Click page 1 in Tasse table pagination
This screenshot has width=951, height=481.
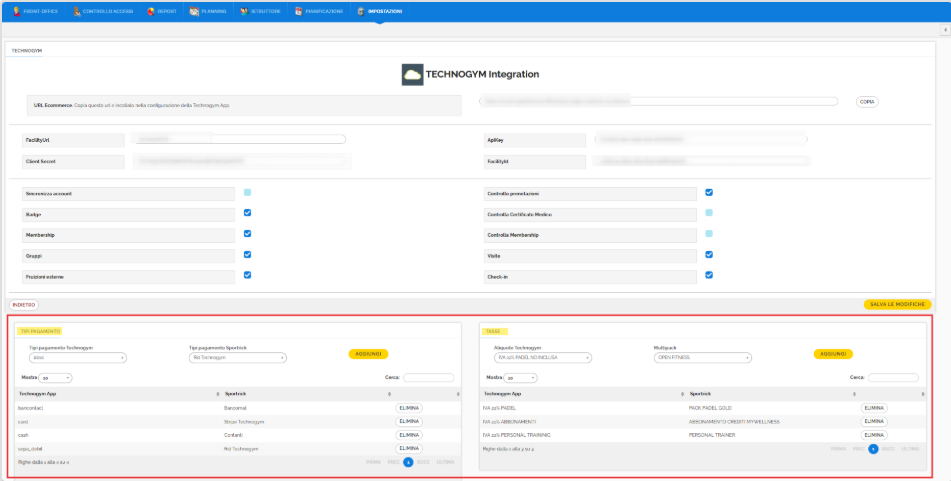[873, 449]
